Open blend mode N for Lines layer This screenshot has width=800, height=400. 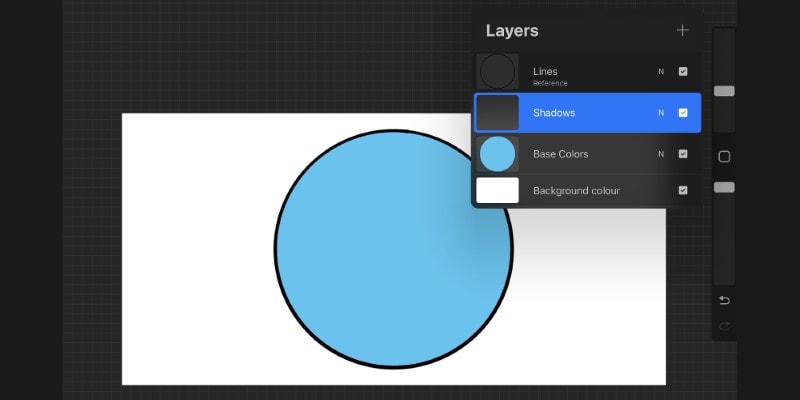(661, 71)
